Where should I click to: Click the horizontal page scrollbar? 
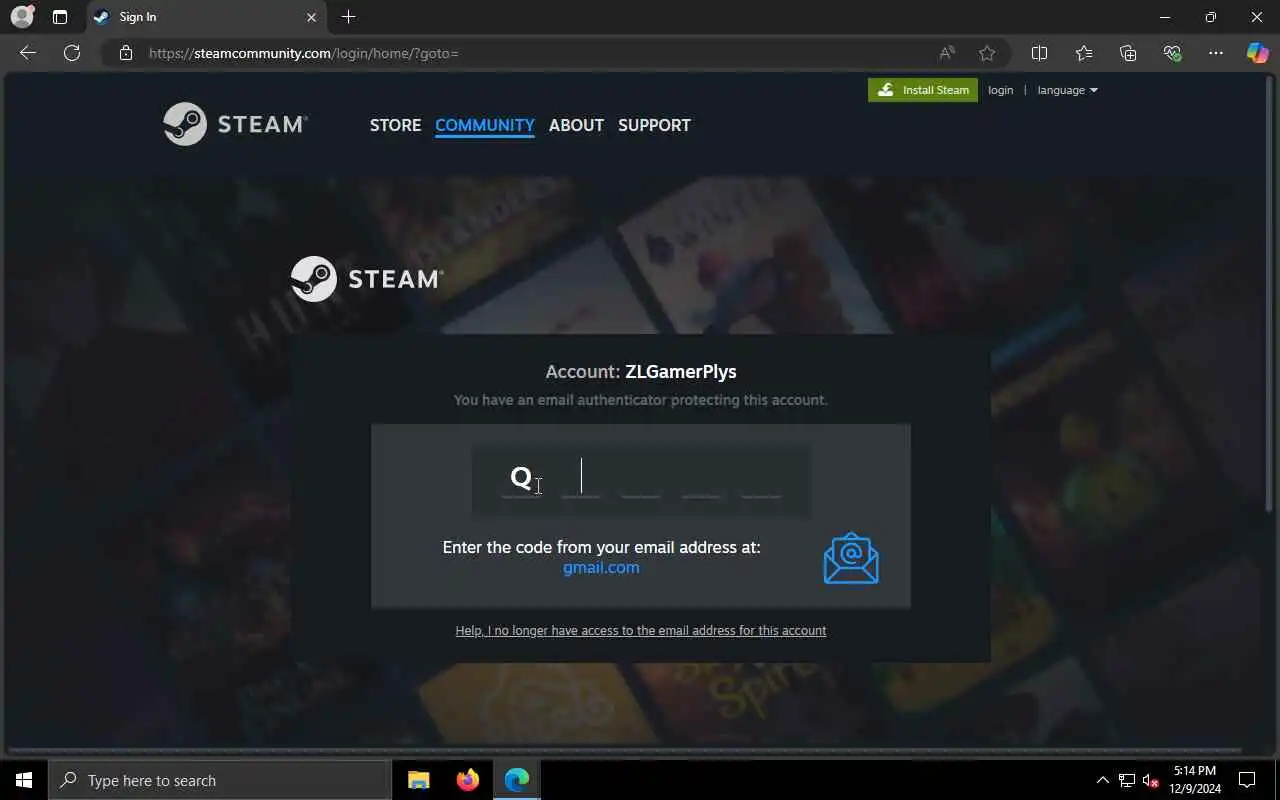(x=623, y=750)
